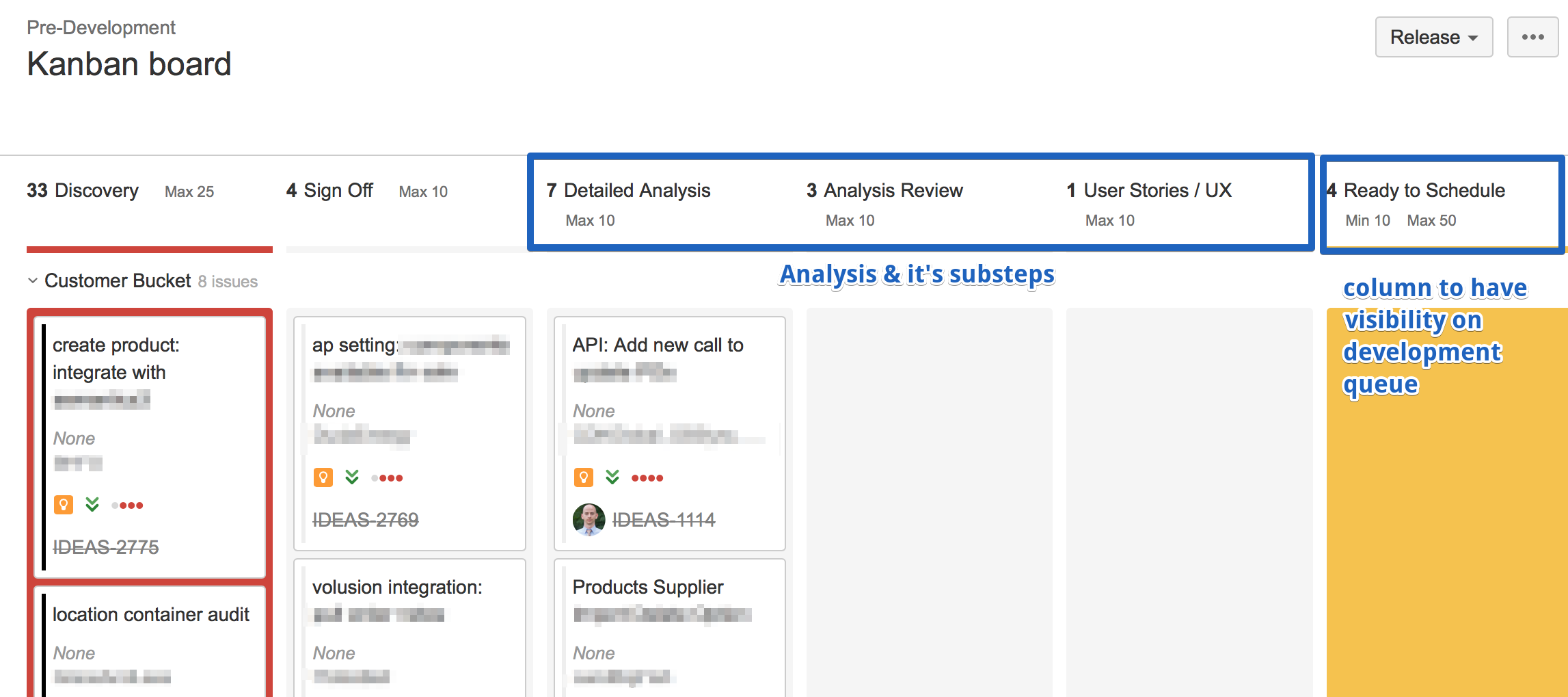
Task: Open issue key IDEAS-1114
Action: (x=664, y=520)
